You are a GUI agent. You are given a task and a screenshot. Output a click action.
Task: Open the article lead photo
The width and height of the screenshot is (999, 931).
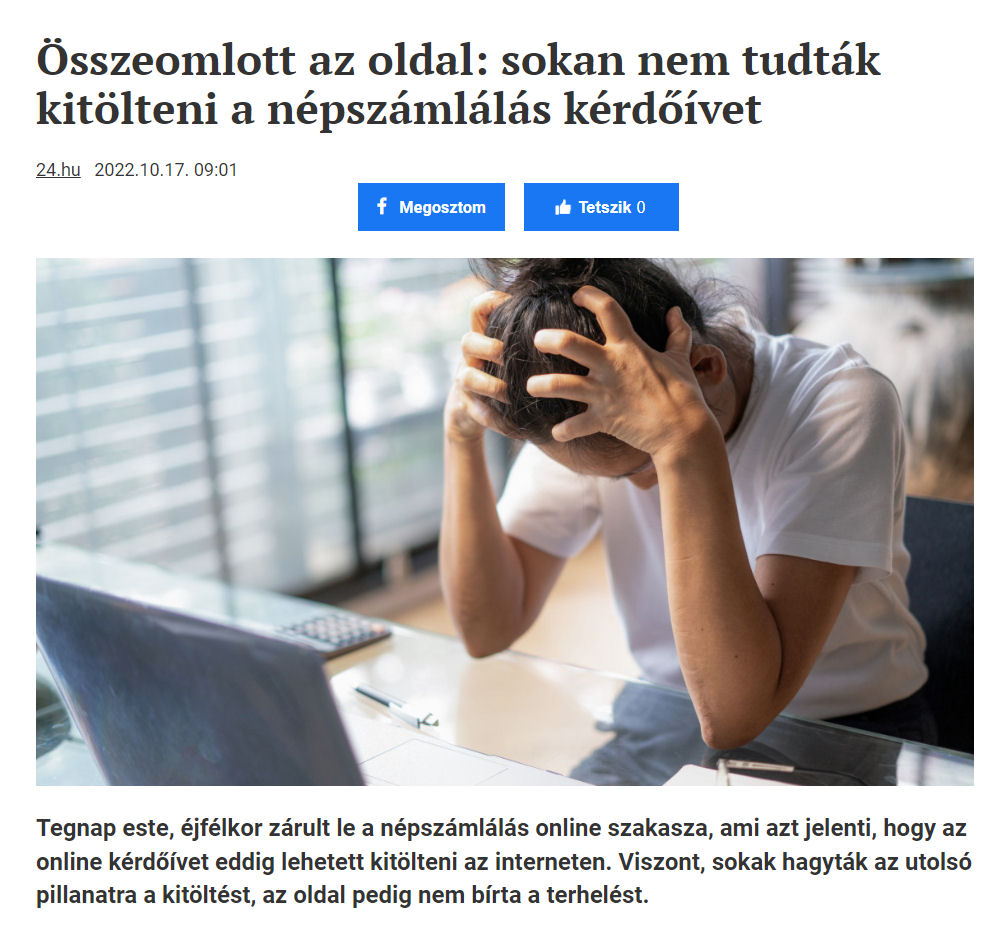[505, 521]
